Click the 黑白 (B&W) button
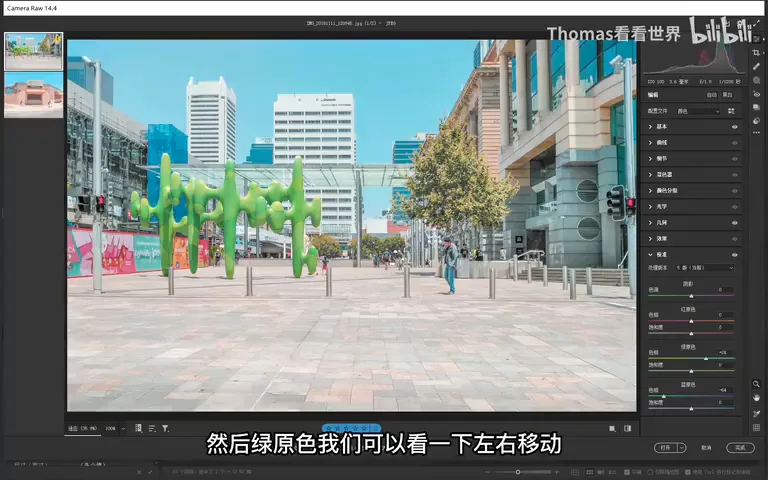 click(727, 95)
